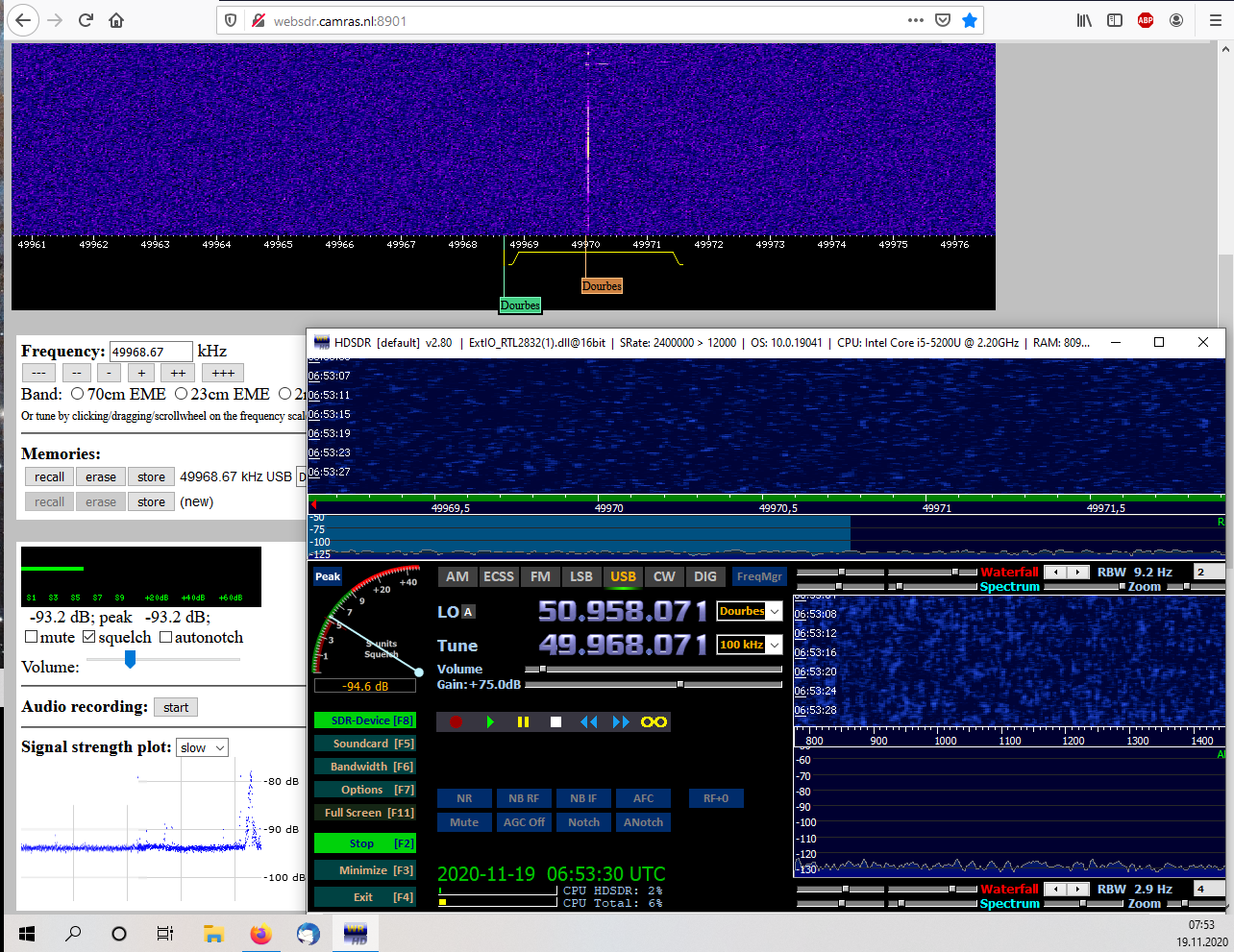Go to browser home page icon
Viewport: 1234px width, 952px height.
(x=116, y=20)
